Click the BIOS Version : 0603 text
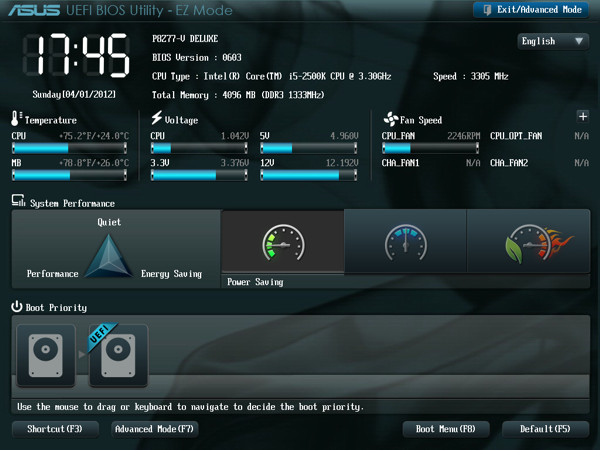The image size is (600, 450). coord(197,58)
